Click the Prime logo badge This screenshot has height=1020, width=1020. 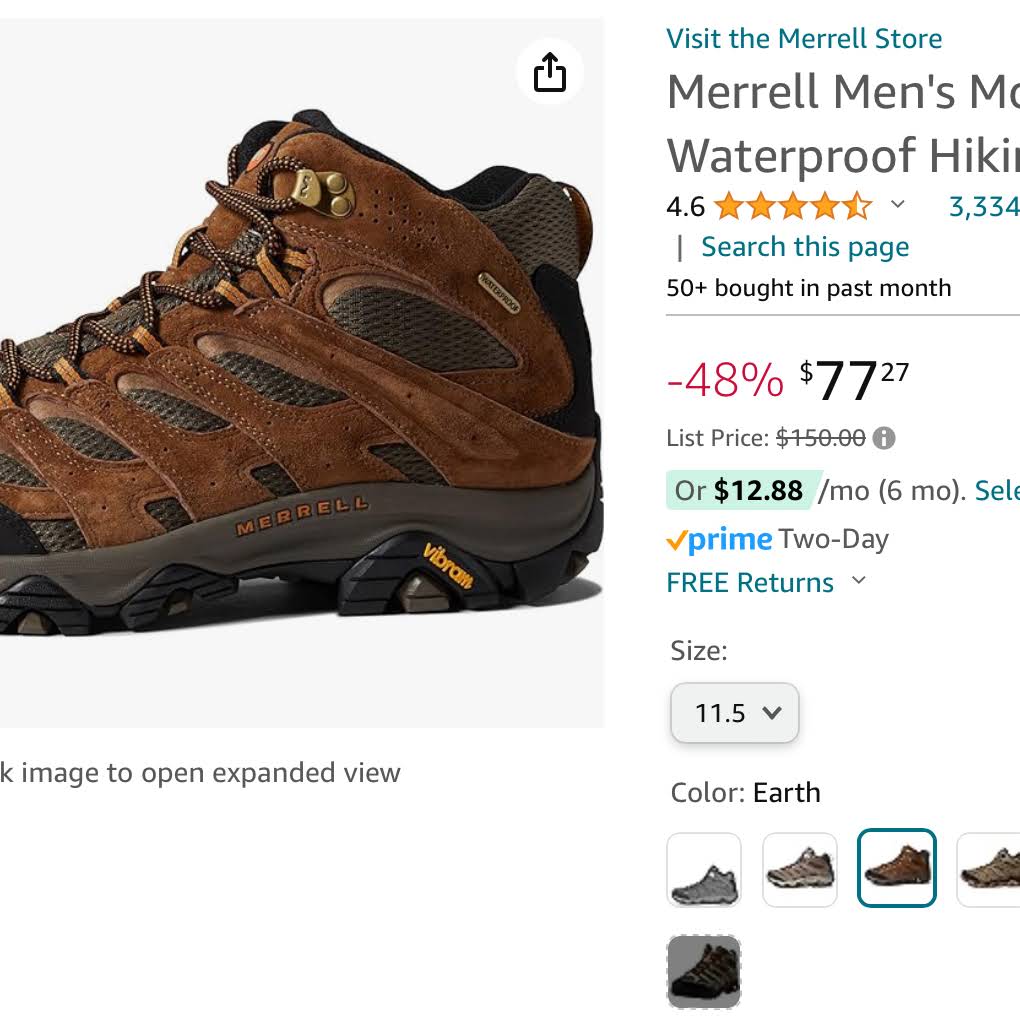point(719,539)
